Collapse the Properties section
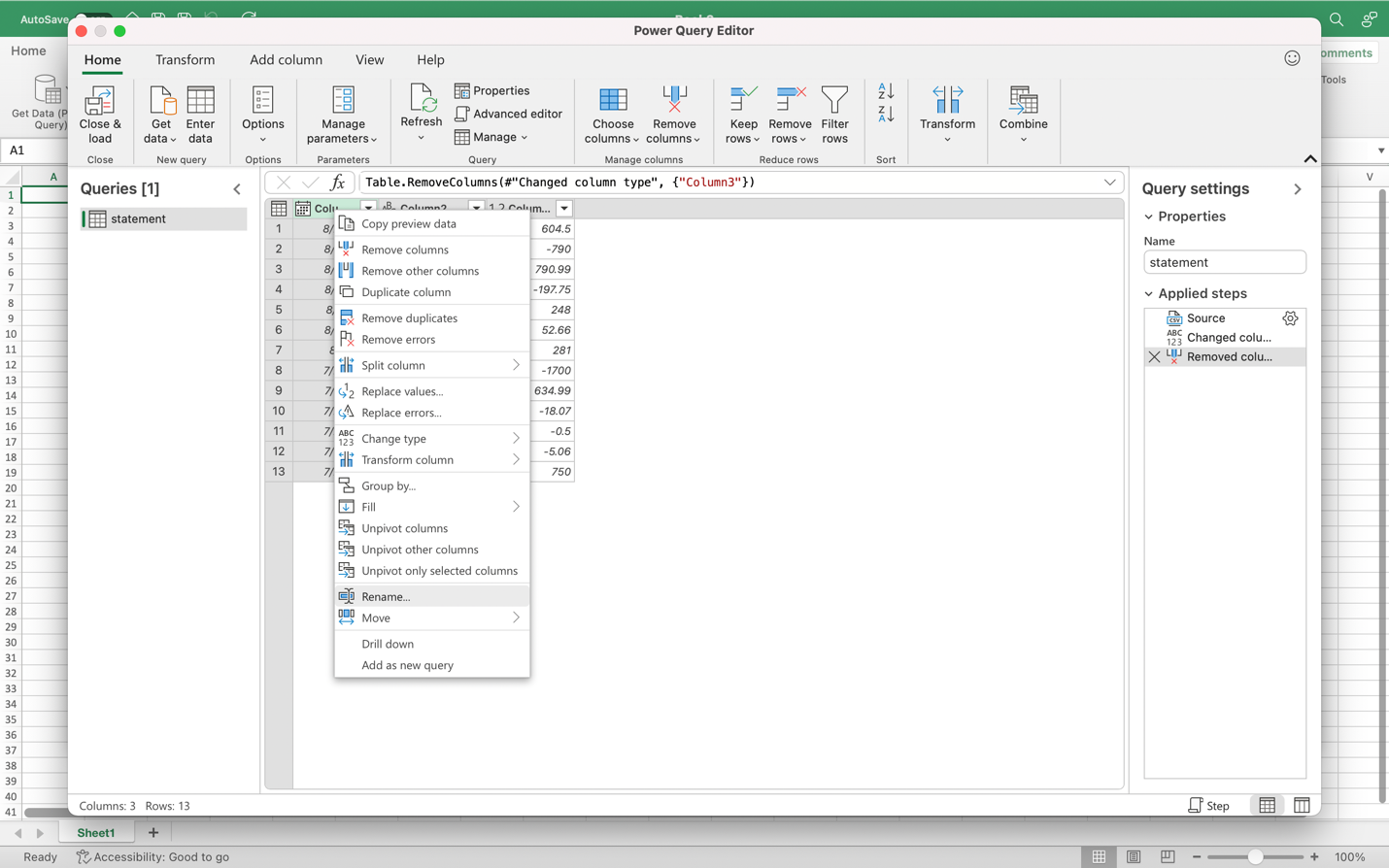1389x868 pixels. (x=1149, y=217)
